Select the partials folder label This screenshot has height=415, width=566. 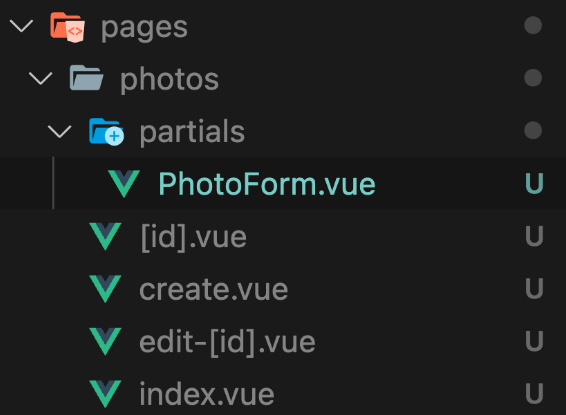(192, 132)
